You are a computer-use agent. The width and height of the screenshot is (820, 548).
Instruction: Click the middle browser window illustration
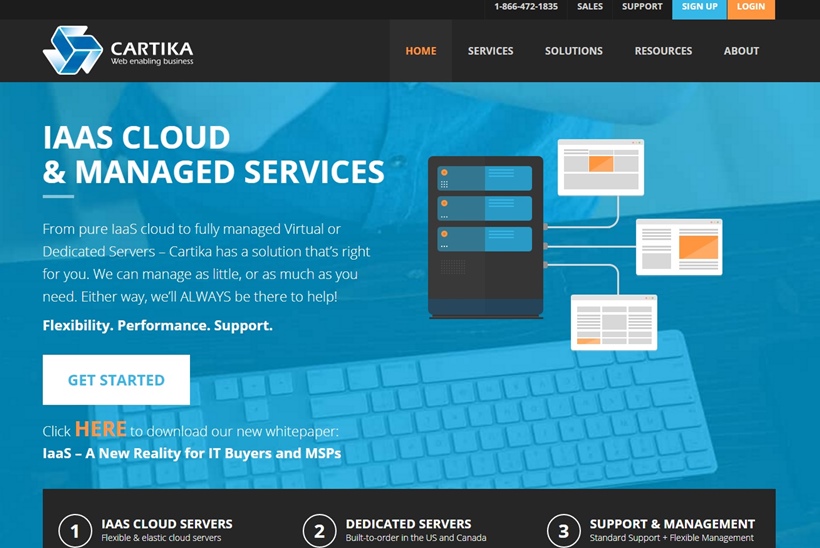[679, 247]
